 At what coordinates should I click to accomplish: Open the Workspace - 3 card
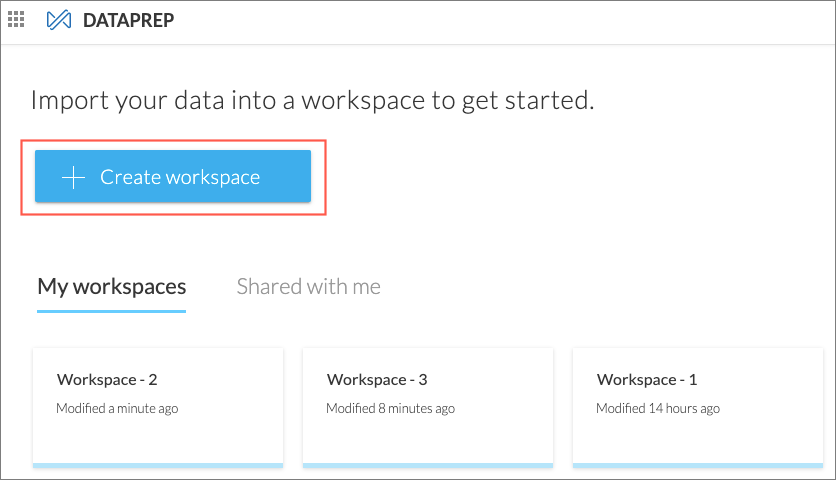[x=428, y=420]
